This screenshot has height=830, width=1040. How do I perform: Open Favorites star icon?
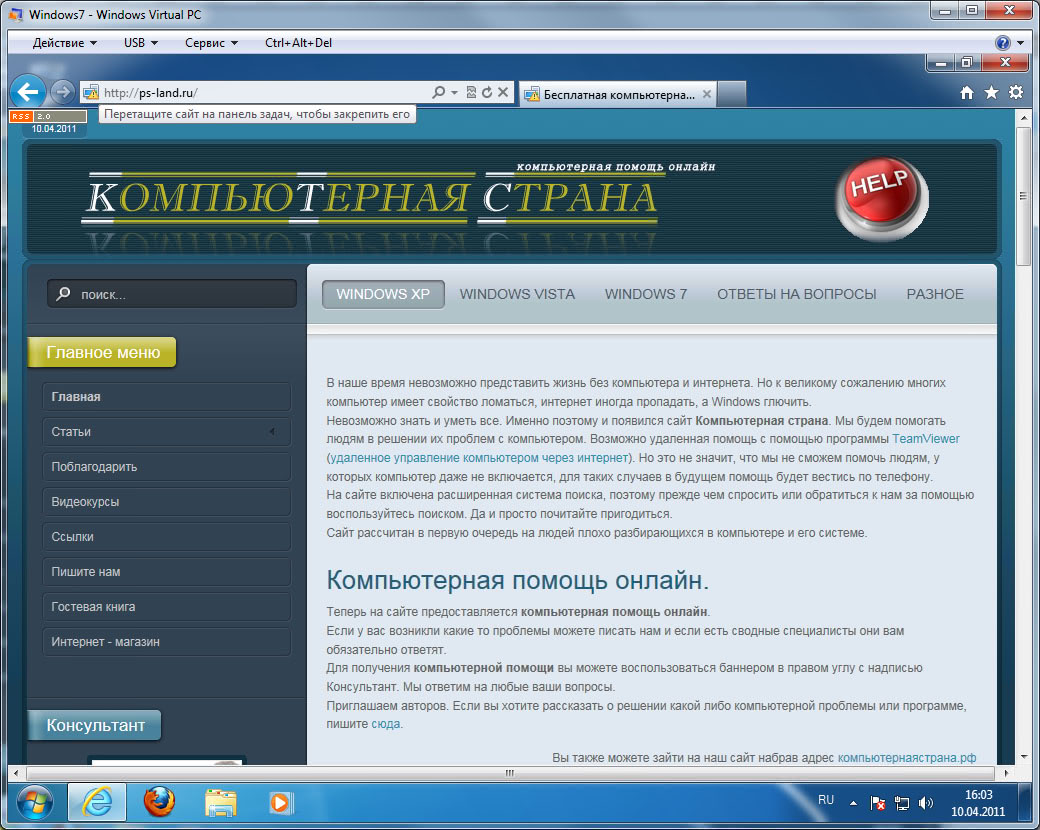coord(992,93)
